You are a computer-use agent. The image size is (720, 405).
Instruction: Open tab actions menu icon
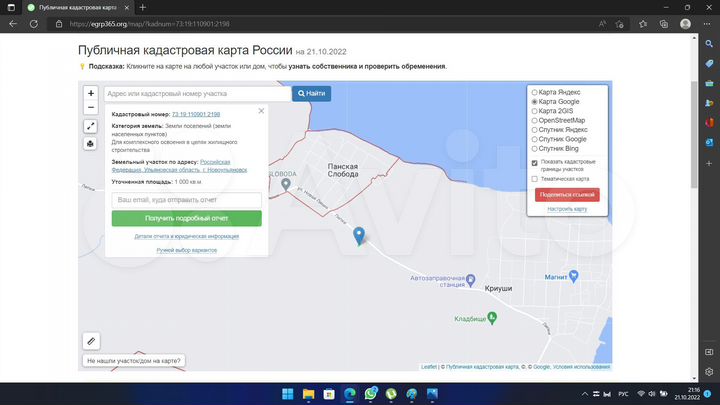[11, 7]
